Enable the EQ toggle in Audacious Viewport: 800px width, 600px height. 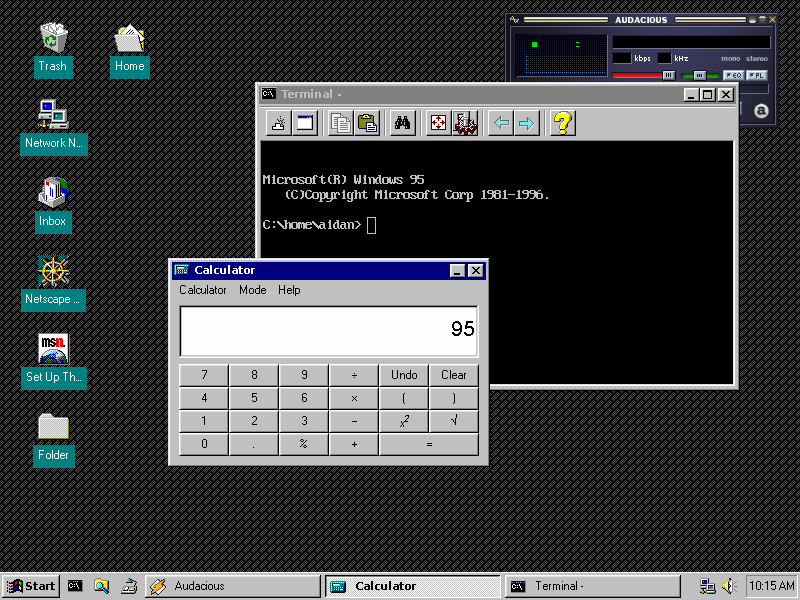(x=734, y=74)
